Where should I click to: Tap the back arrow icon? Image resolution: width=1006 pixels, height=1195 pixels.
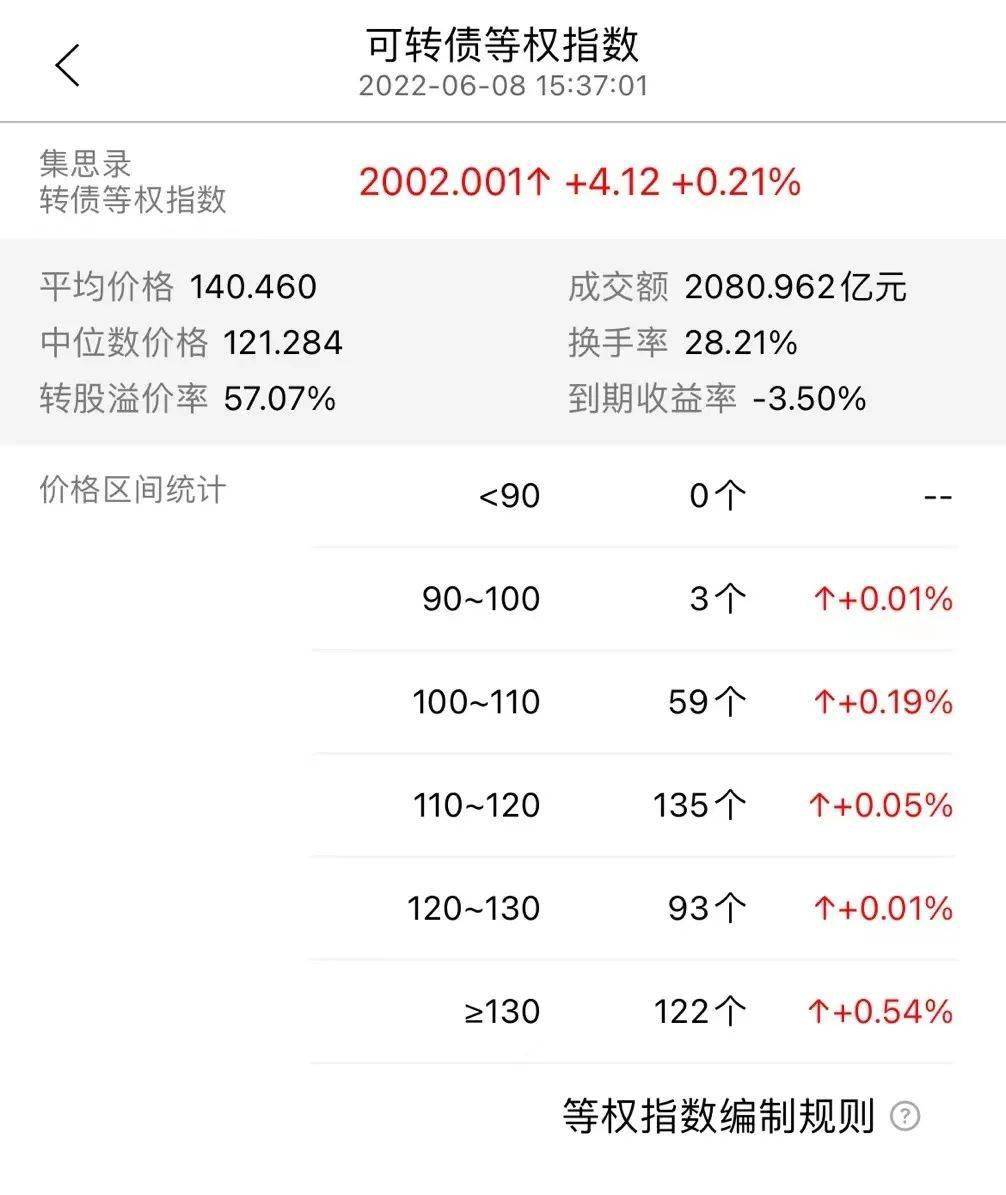(x=68, y=66)
